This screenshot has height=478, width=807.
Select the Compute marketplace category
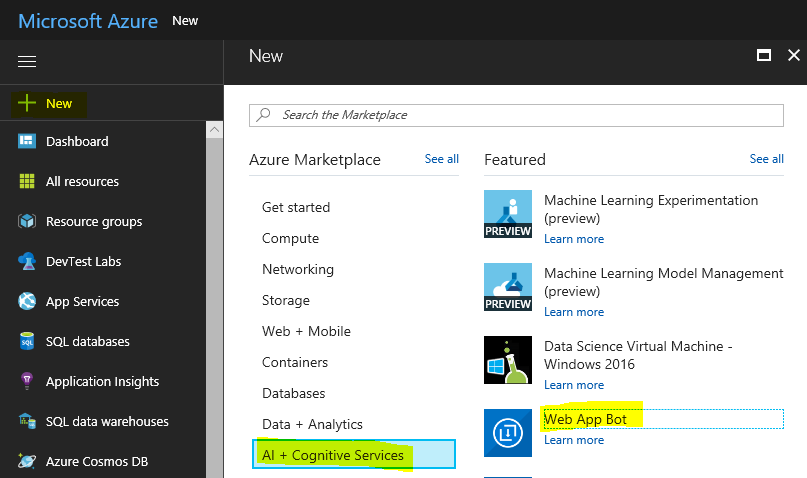click(290, 239)
